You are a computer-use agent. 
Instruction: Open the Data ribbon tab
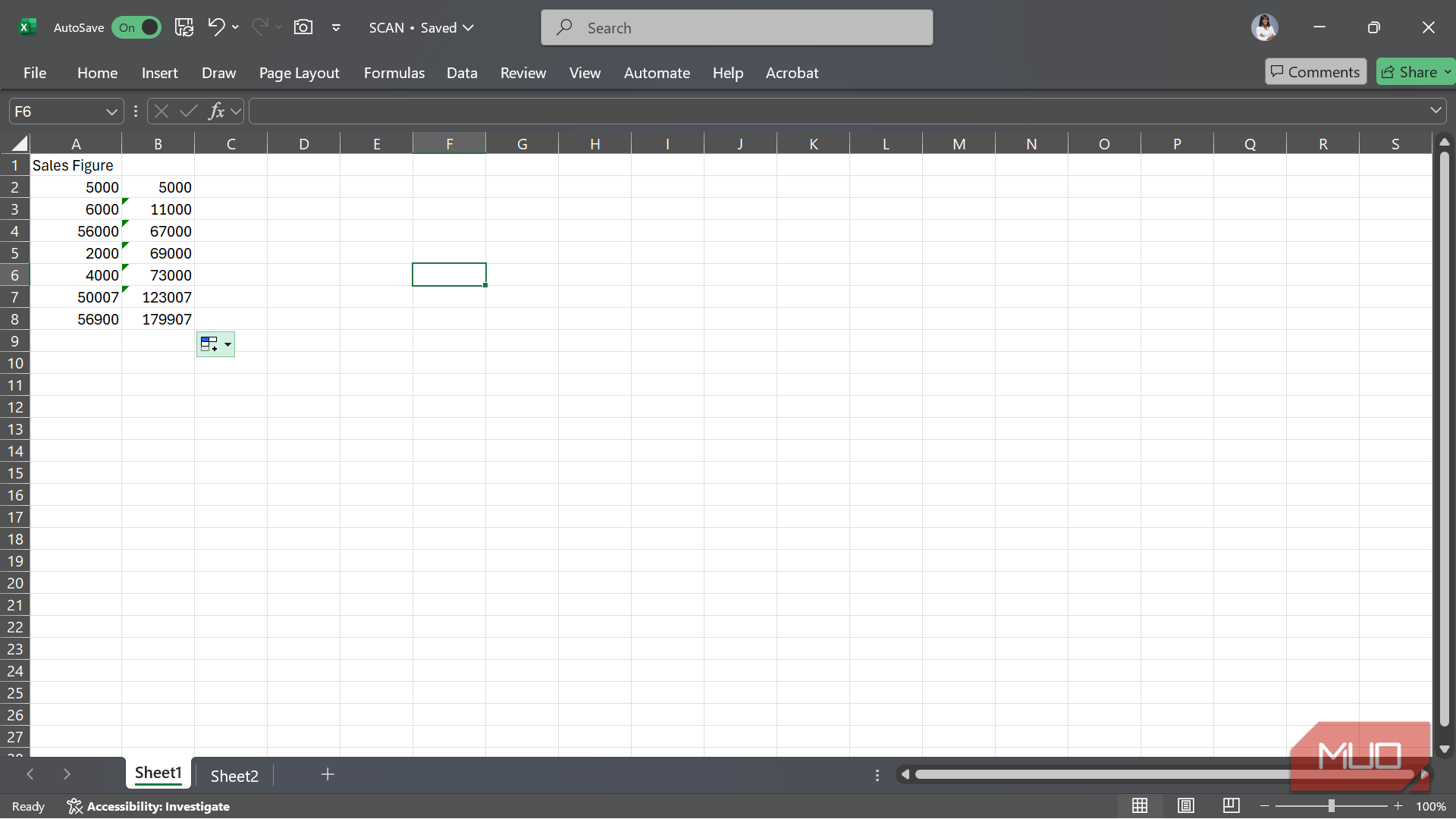pos(462,73)
